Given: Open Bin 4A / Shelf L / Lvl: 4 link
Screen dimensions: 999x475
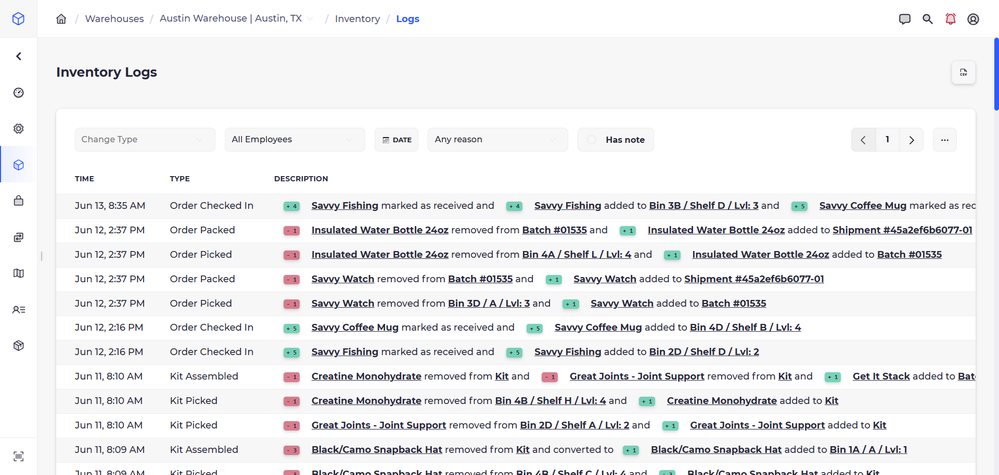Looking at the screenshot, I should pyautogui.click(x=577, y=254).
